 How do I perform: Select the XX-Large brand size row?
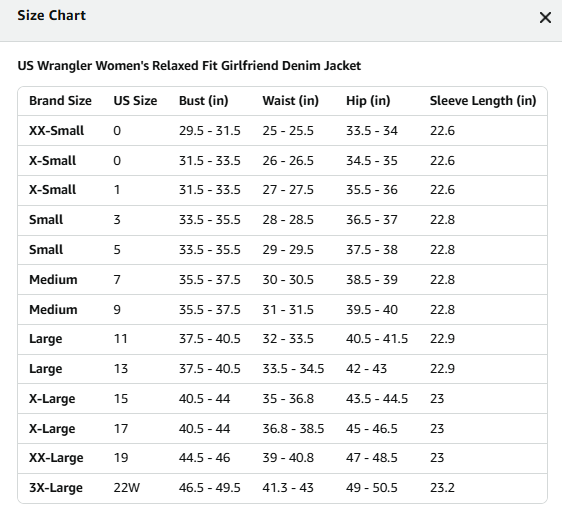pyautogui.click(x=282, y=458)
